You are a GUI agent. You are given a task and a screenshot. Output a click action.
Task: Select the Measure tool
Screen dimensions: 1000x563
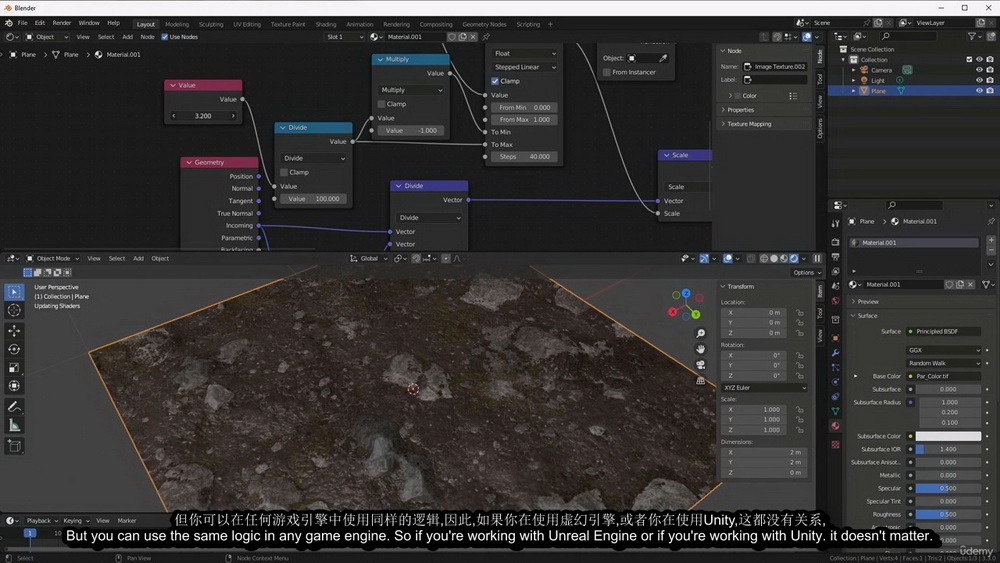tap(14, 425)
